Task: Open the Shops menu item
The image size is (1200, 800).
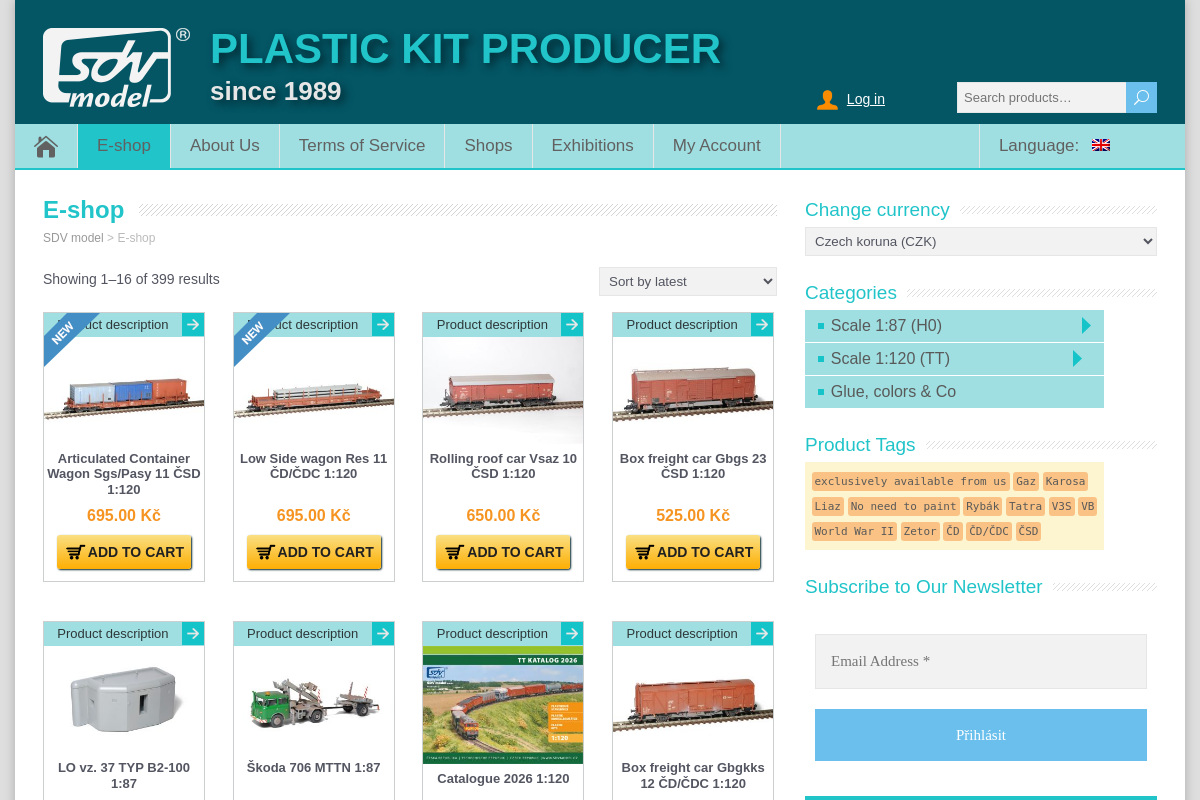Action: [488, 146]
